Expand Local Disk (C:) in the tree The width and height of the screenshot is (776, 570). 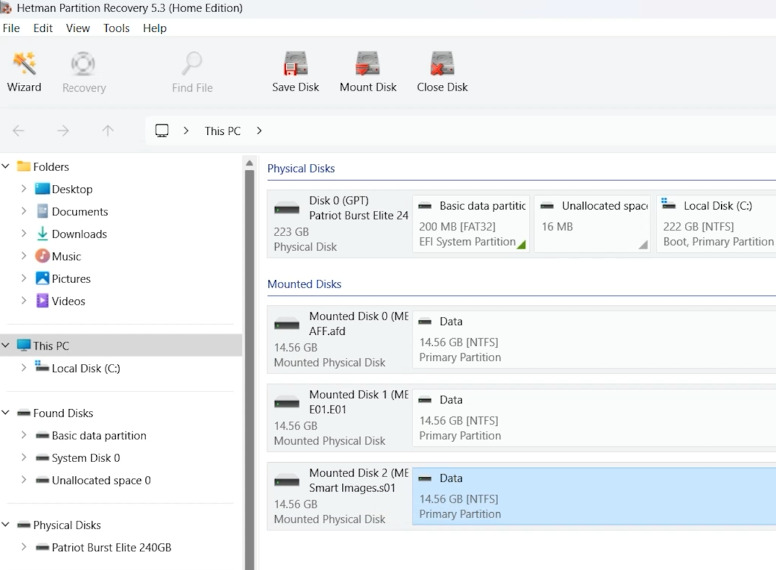[23, 368]
